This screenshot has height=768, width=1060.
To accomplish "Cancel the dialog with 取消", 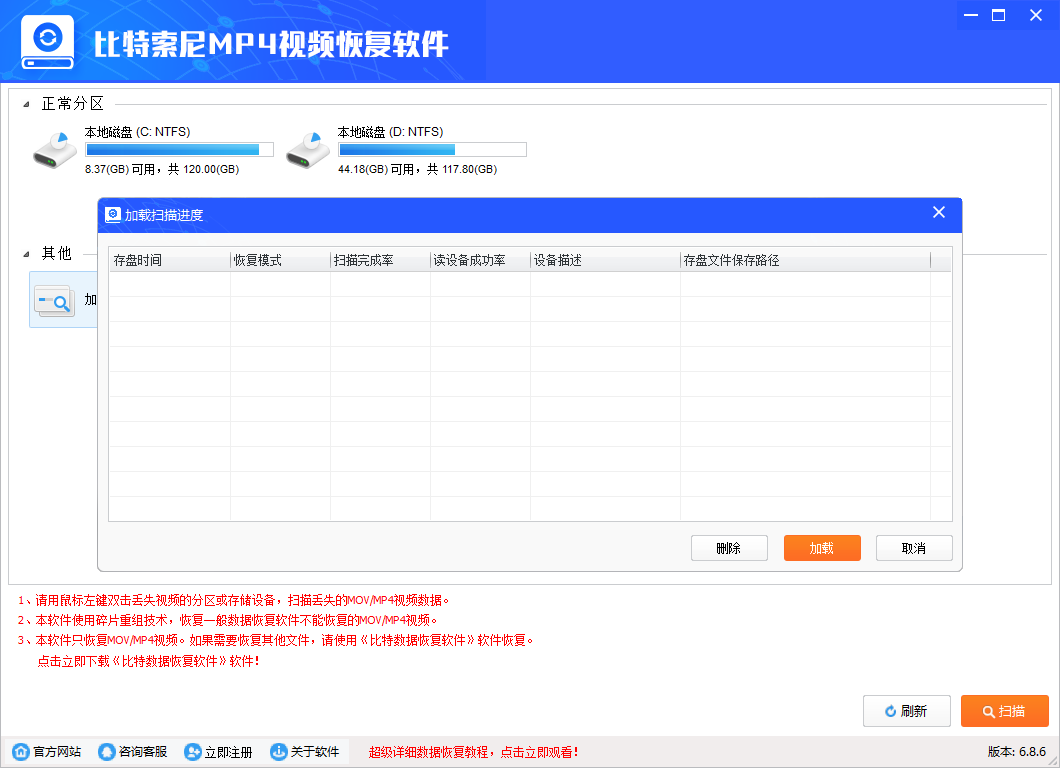I will coord(914,548).
